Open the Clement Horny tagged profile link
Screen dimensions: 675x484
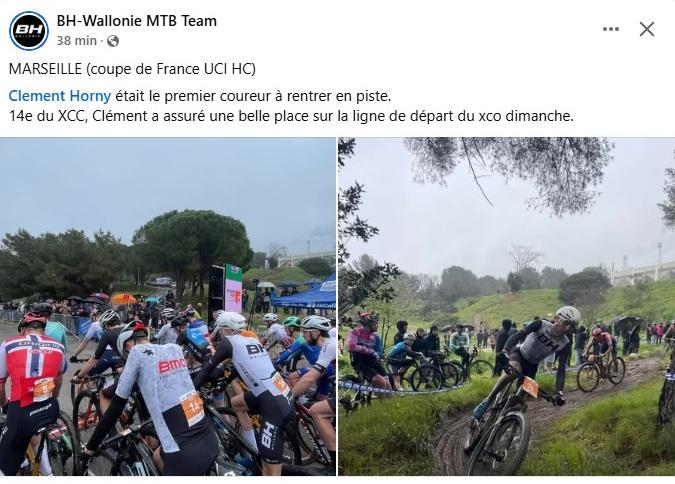(x=60, y=96)
